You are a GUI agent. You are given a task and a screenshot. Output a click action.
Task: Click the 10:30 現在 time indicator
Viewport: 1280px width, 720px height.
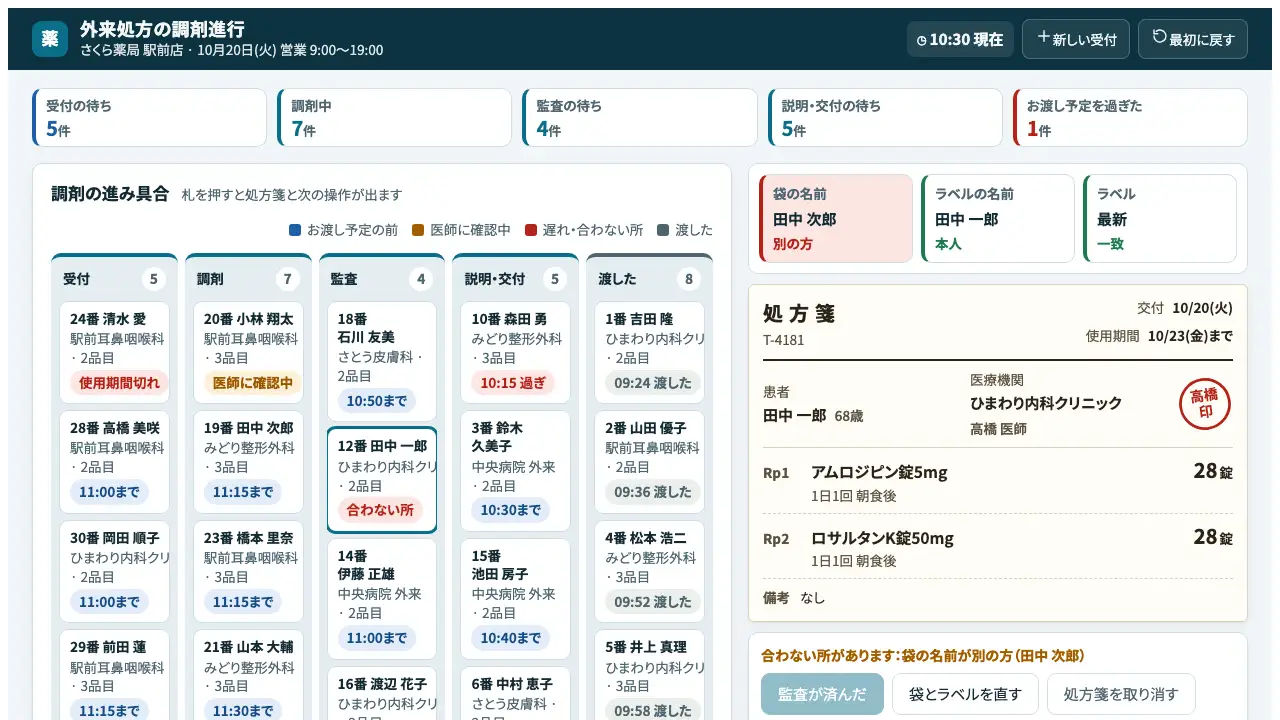point(960,40)
